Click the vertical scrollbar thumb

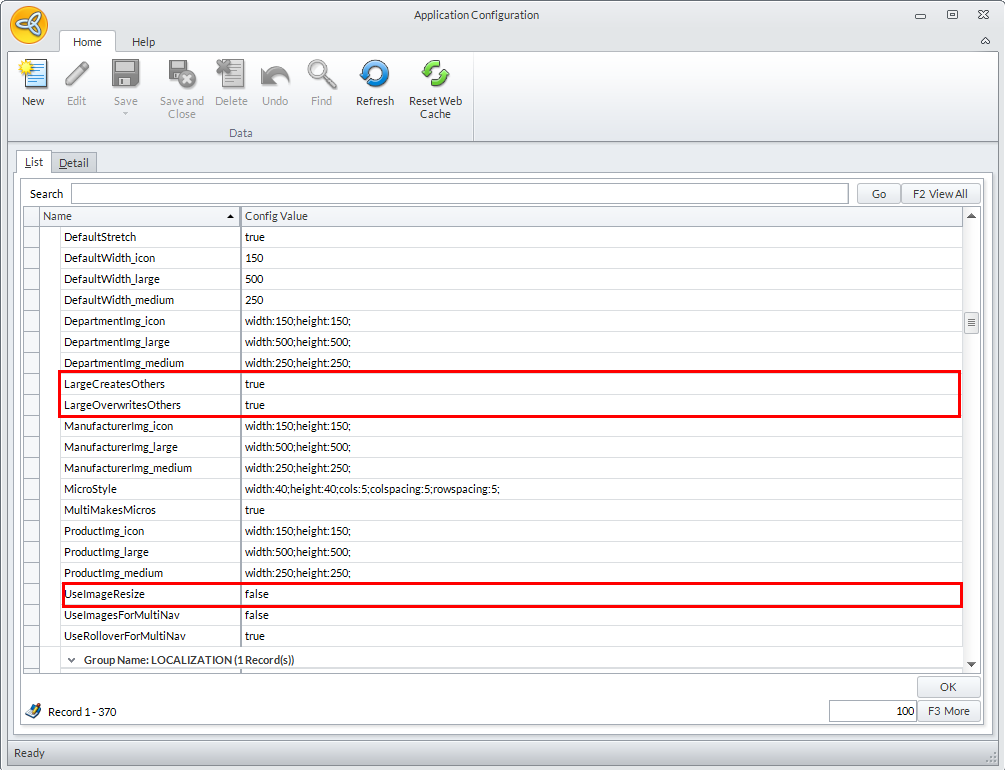pyautogui.click(x=970, y=323)
